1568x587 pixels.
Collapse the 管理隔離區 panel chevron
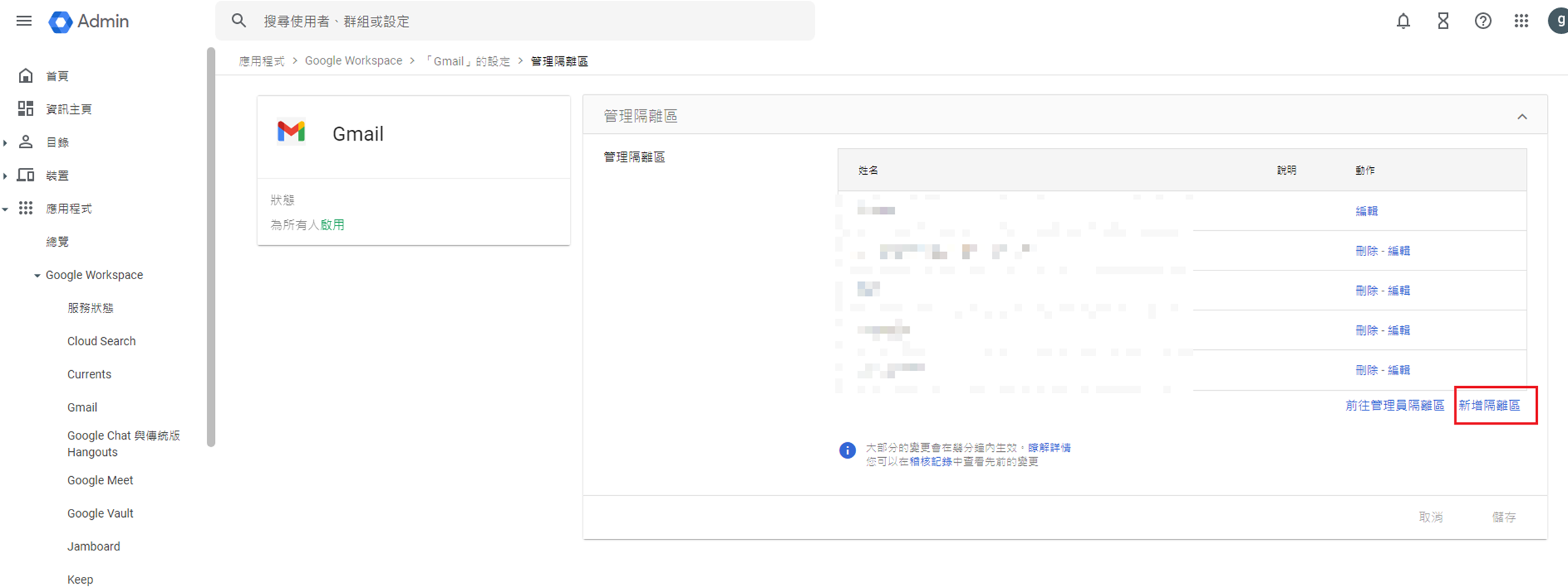[1522, 117]
